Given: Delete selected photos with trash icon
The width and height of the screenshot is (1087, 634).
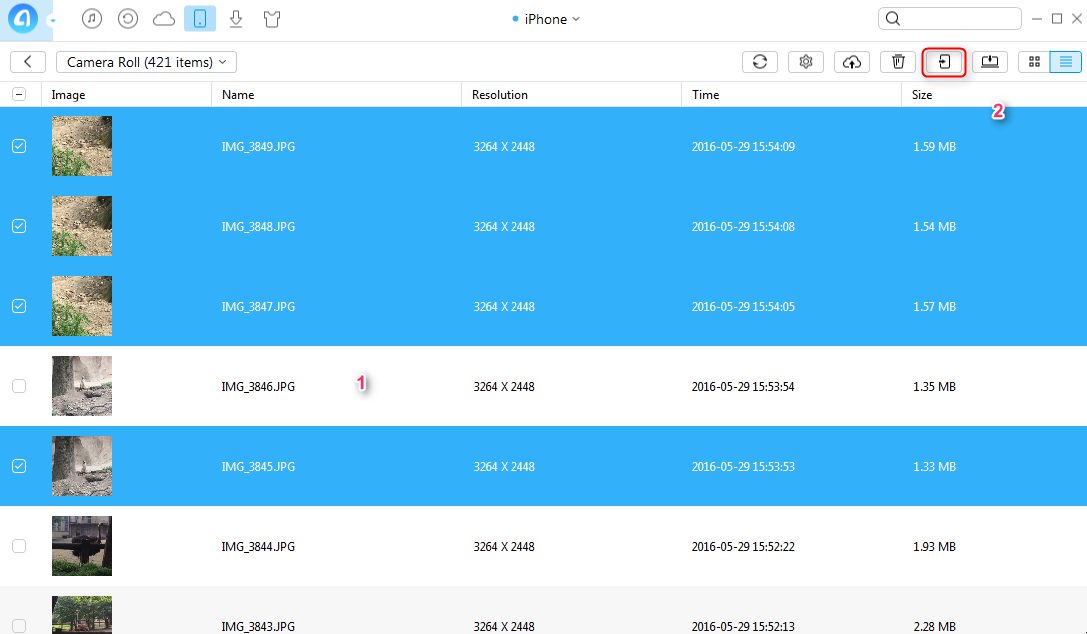Looking at the screenshot, I should (x=898, y=62).
